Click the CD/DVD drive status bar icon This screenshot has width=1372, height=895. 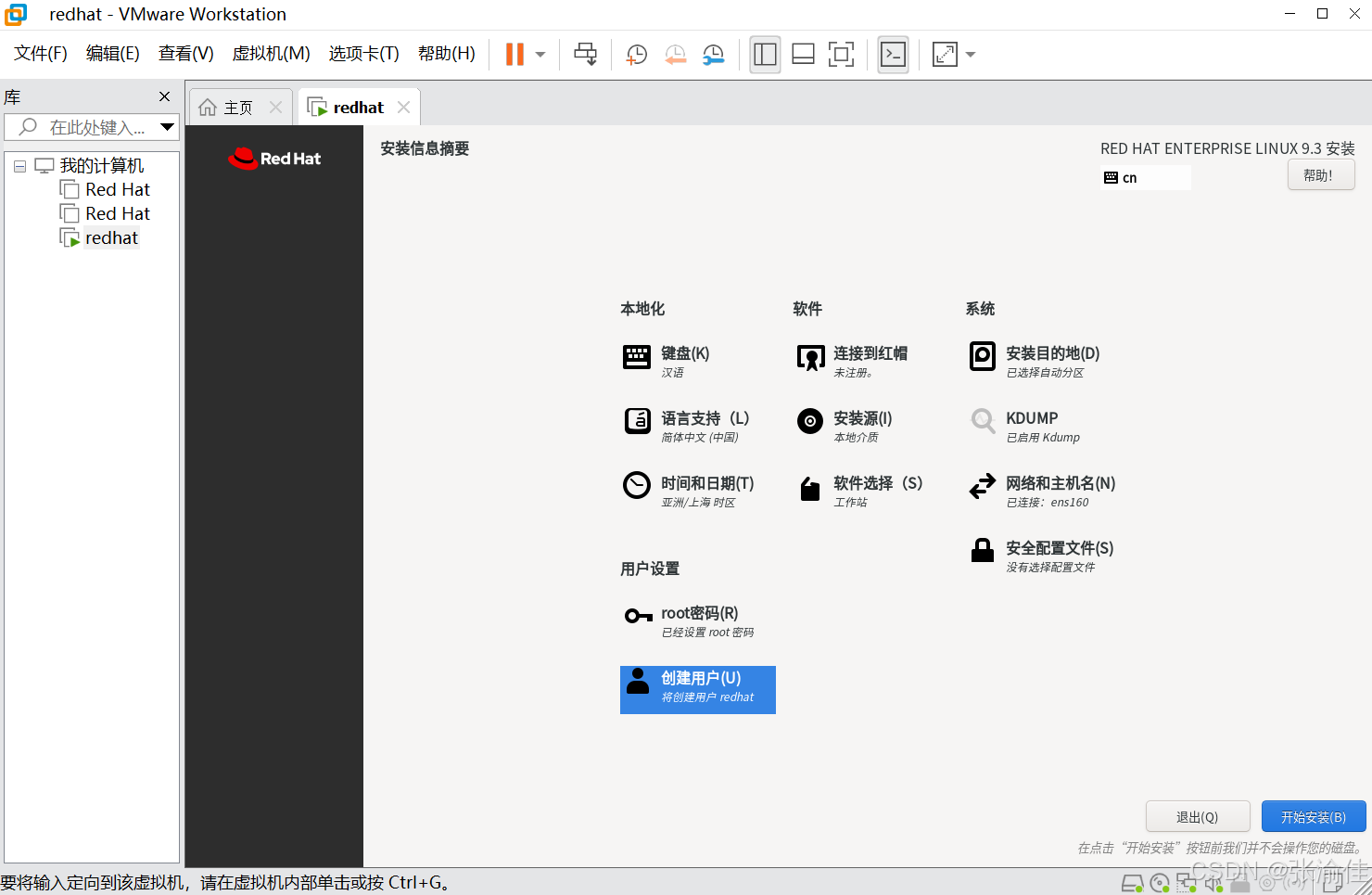click(1160, 884)
